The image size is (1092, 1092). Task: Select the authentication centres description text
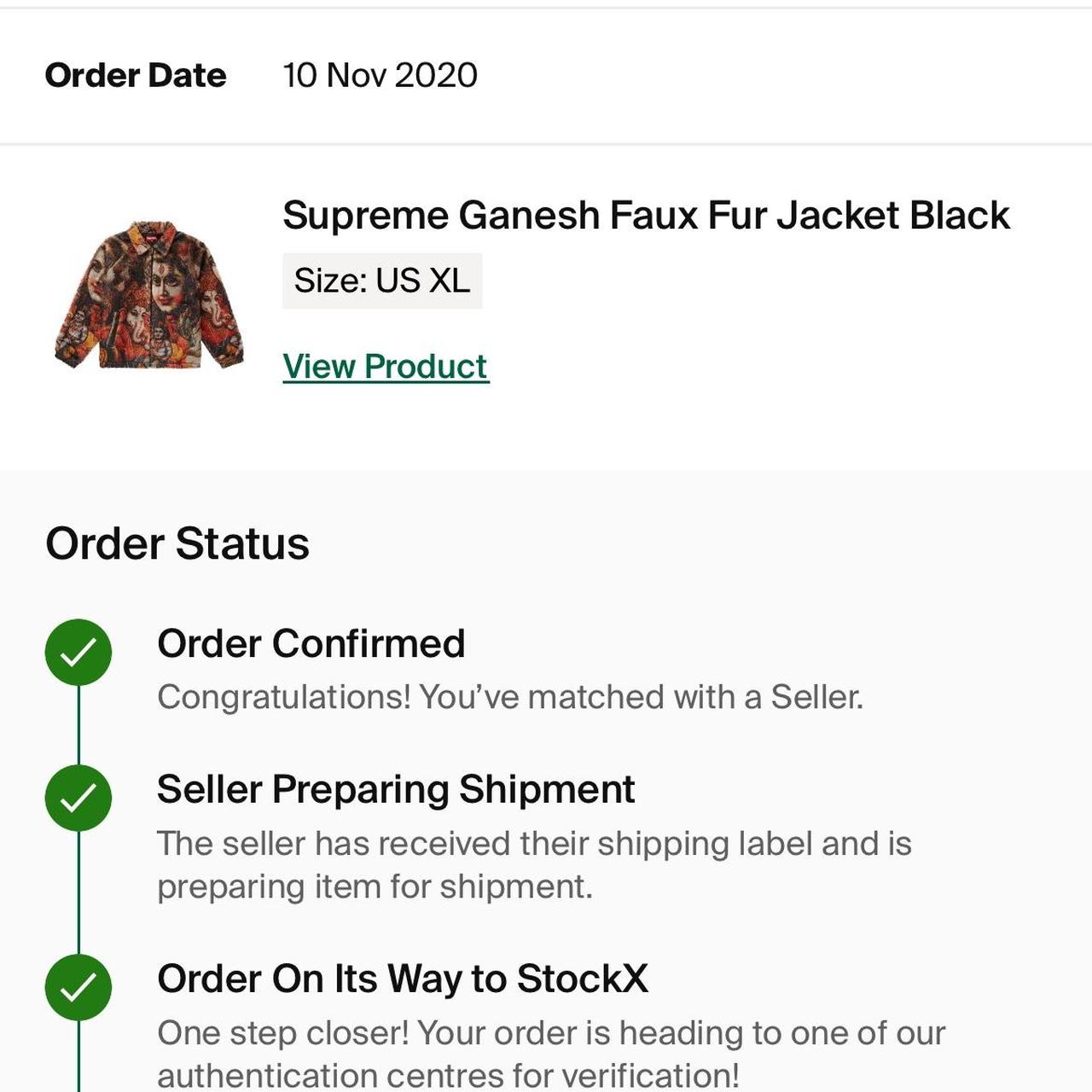(x=551, y=1054)
